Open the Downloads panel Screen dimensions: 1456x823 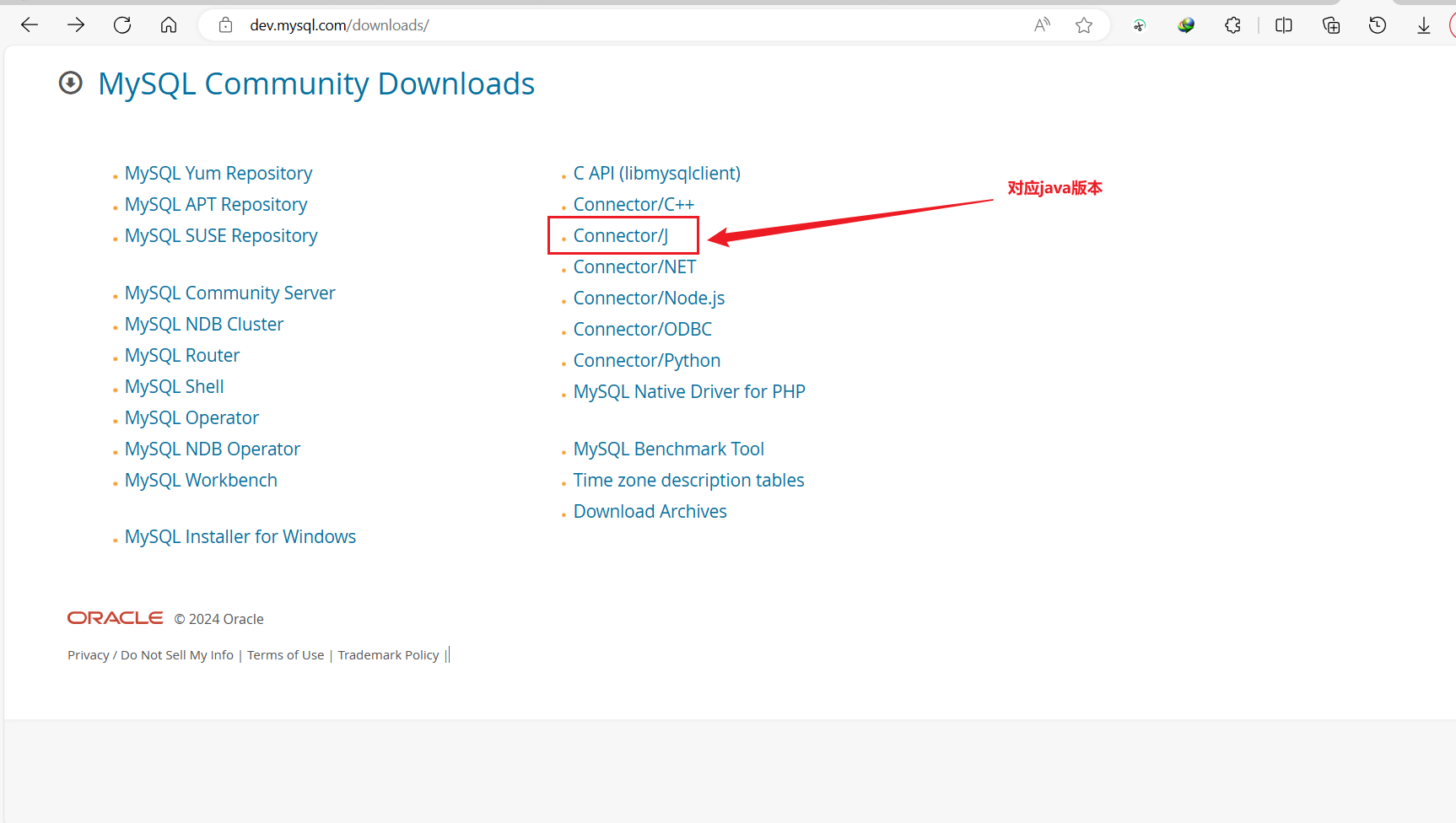click(1424, 25)
